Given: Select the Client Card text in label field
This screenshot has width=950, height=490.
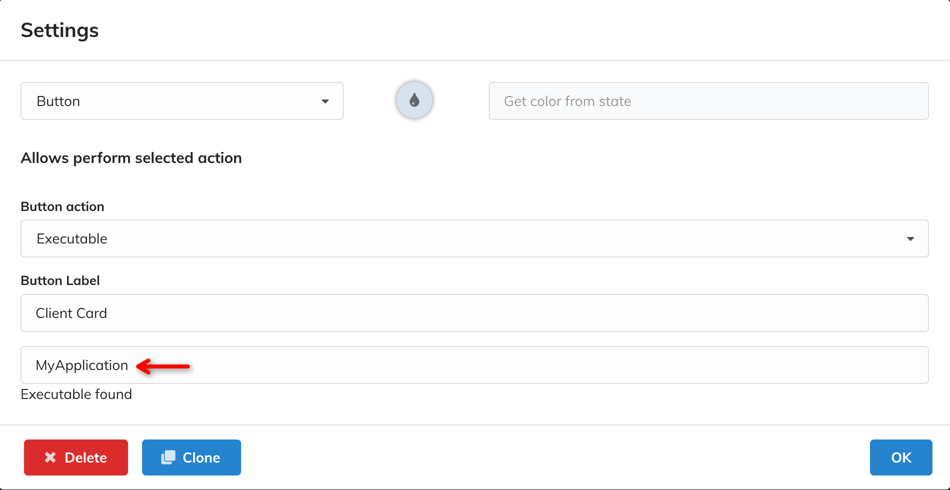Looking at the screenshot, I should pos(71,313).
